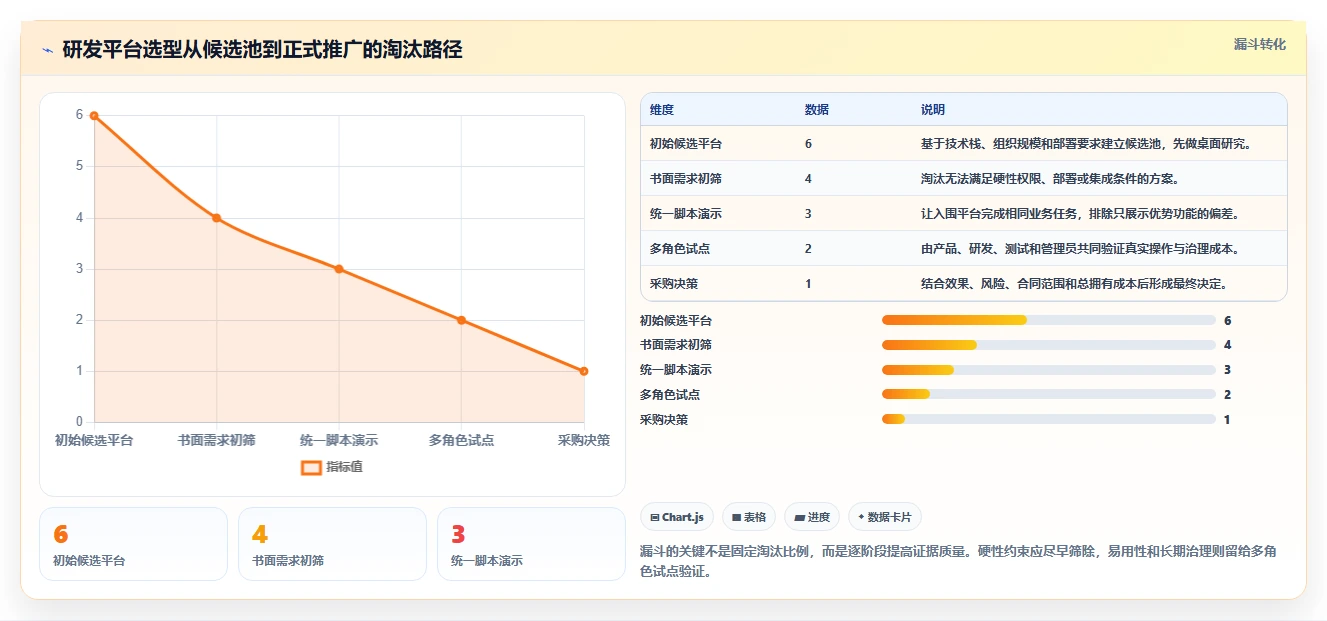Click table cell 采购决策
The width and height of the screenshot is (1327, 621).
[x=674, y=284]
